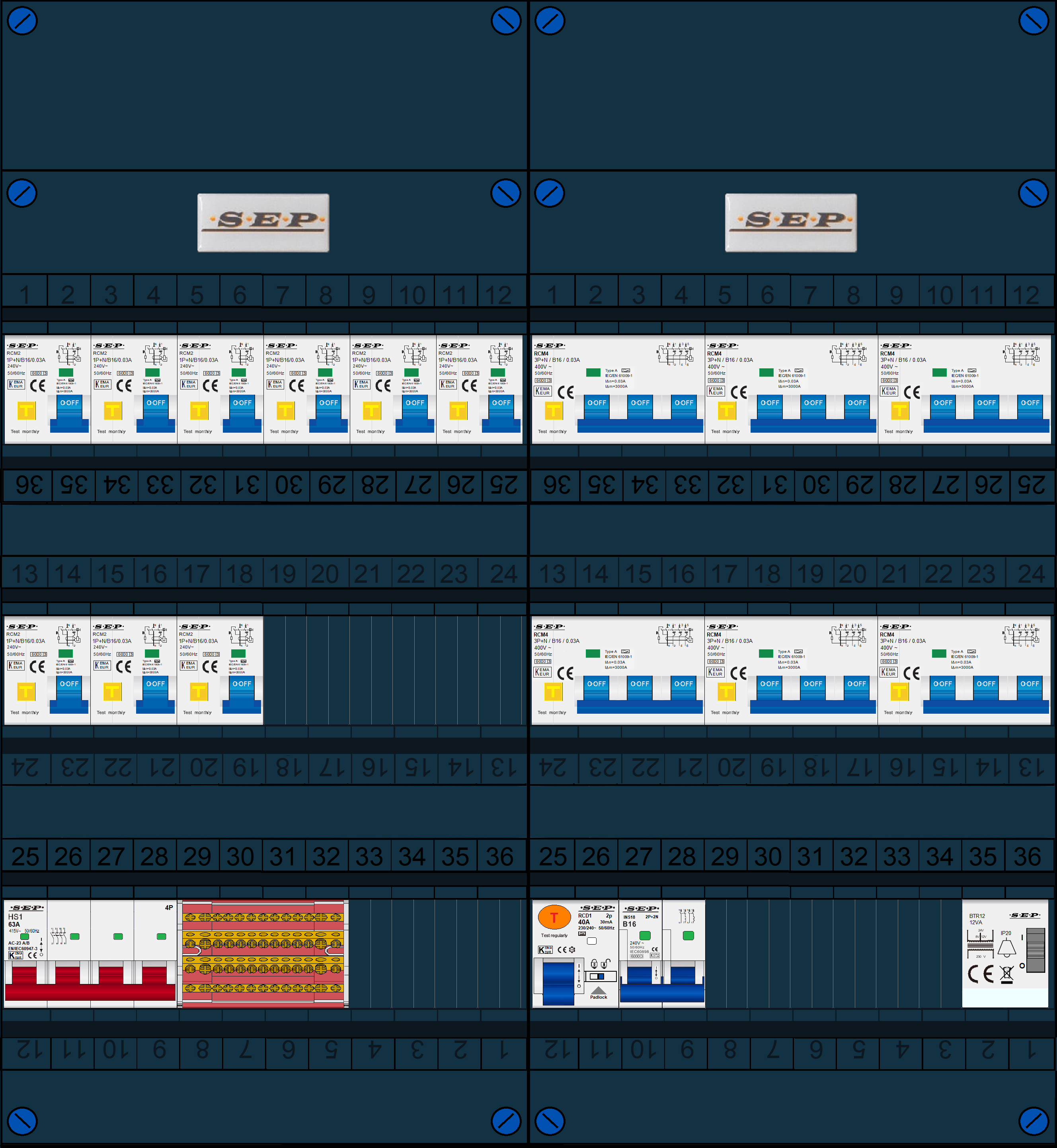Click 'Test regularly' text on RCD1
1057x1148 pixels.
[x=554, y=935]
